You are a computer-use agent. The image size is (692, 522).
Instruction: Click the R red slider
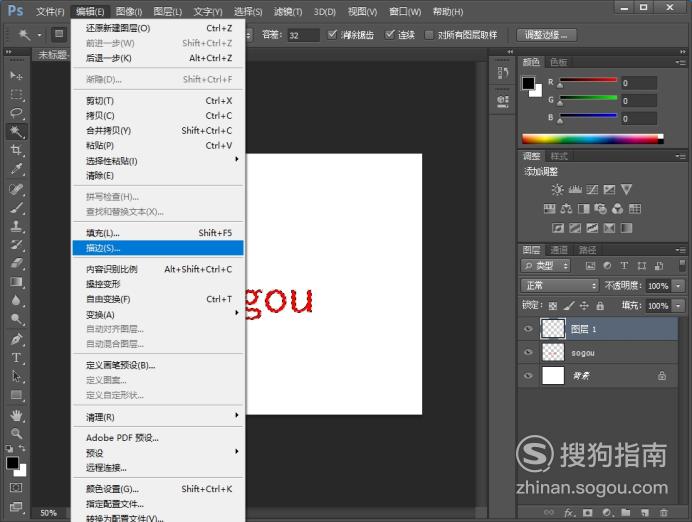click(588, 80)
